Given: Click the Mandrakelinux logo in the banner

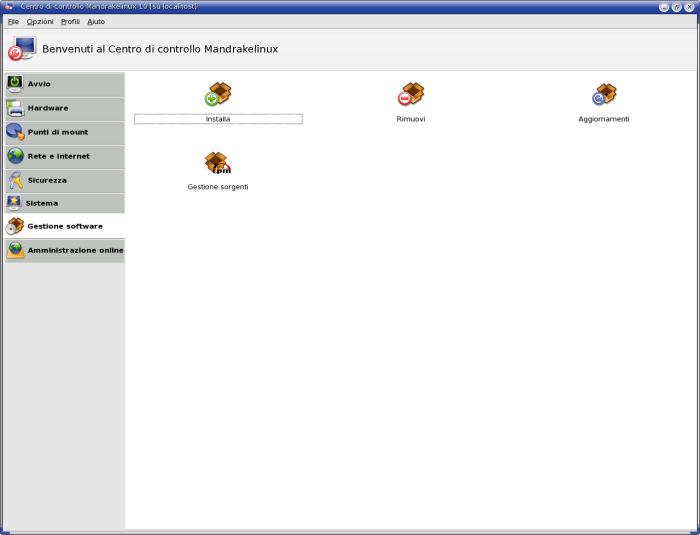Looking at the screenshot, I should point(22,49).
